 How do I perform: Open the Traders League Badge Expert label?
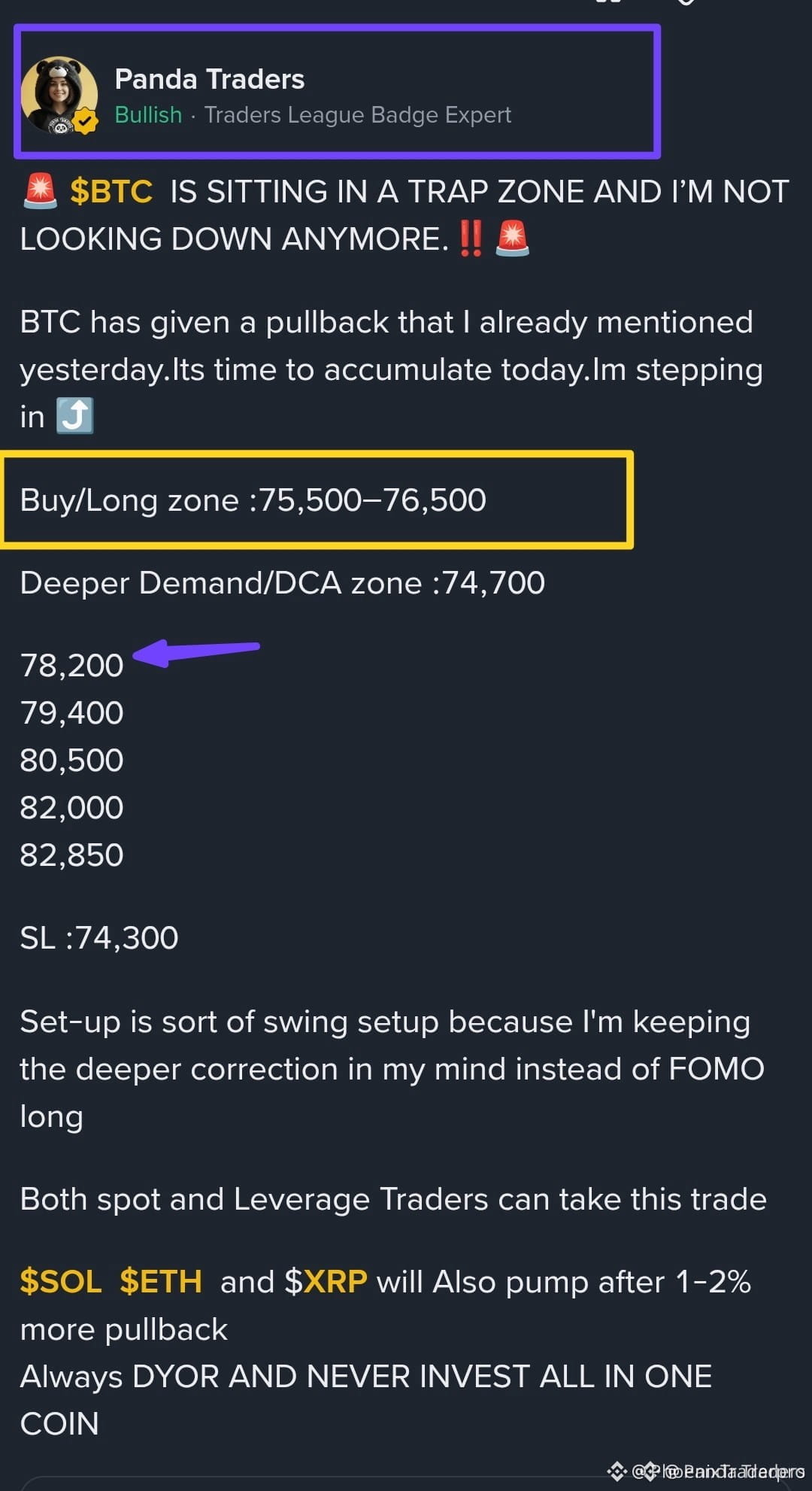point(358,114)
